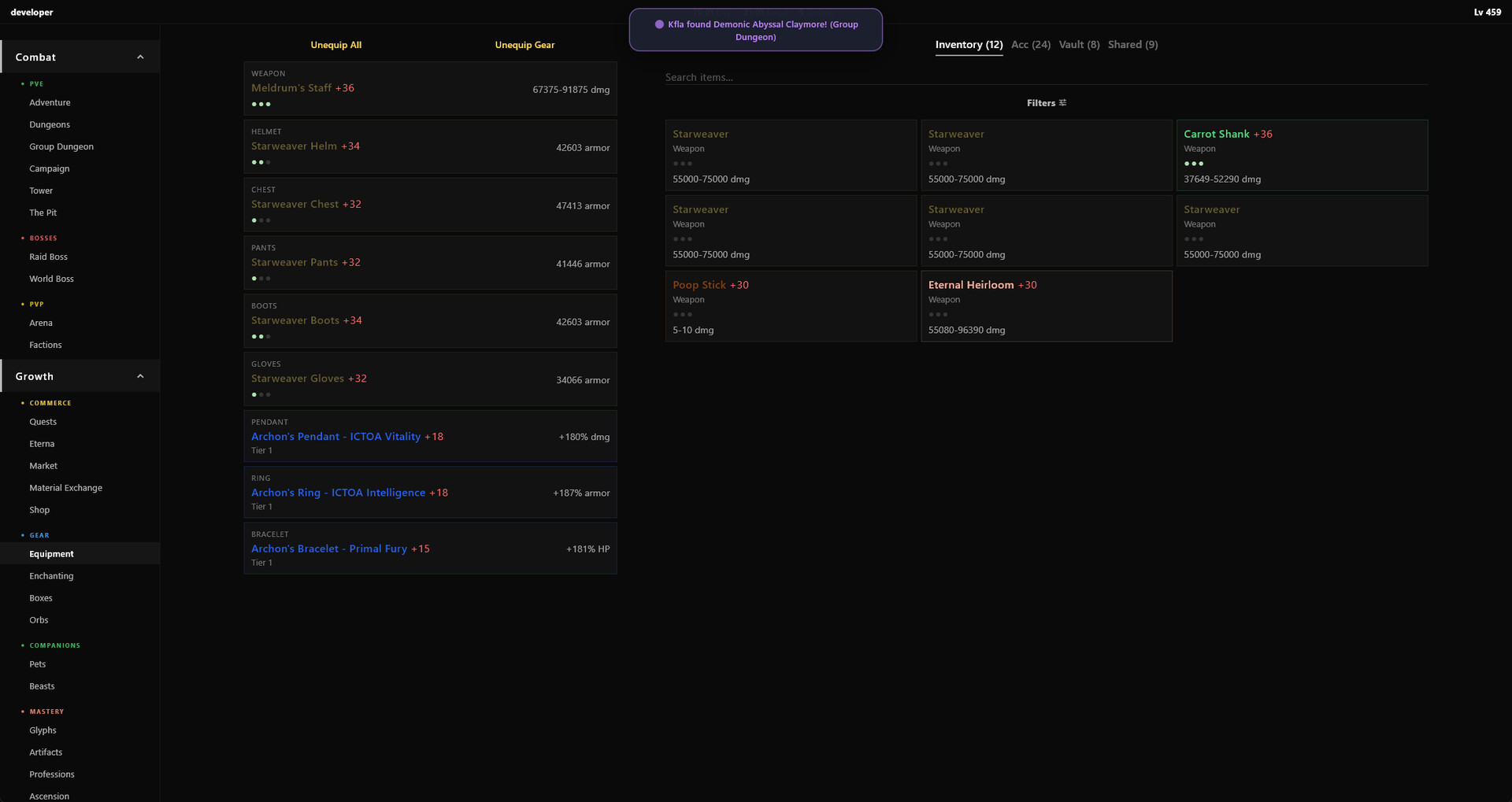Click the Demonic Abyssal Claymore notification
Viewport: 1512px width, 802px height.
coord(755,30)
